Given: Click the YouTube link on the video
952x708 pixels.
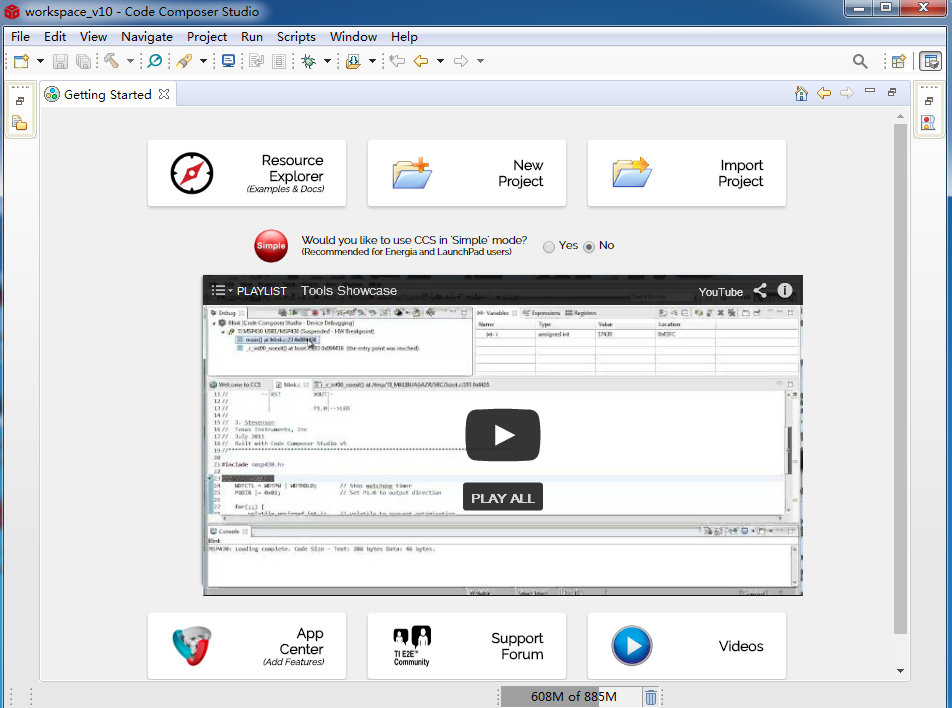Looking at the screenshot, I should pos(721,291).
